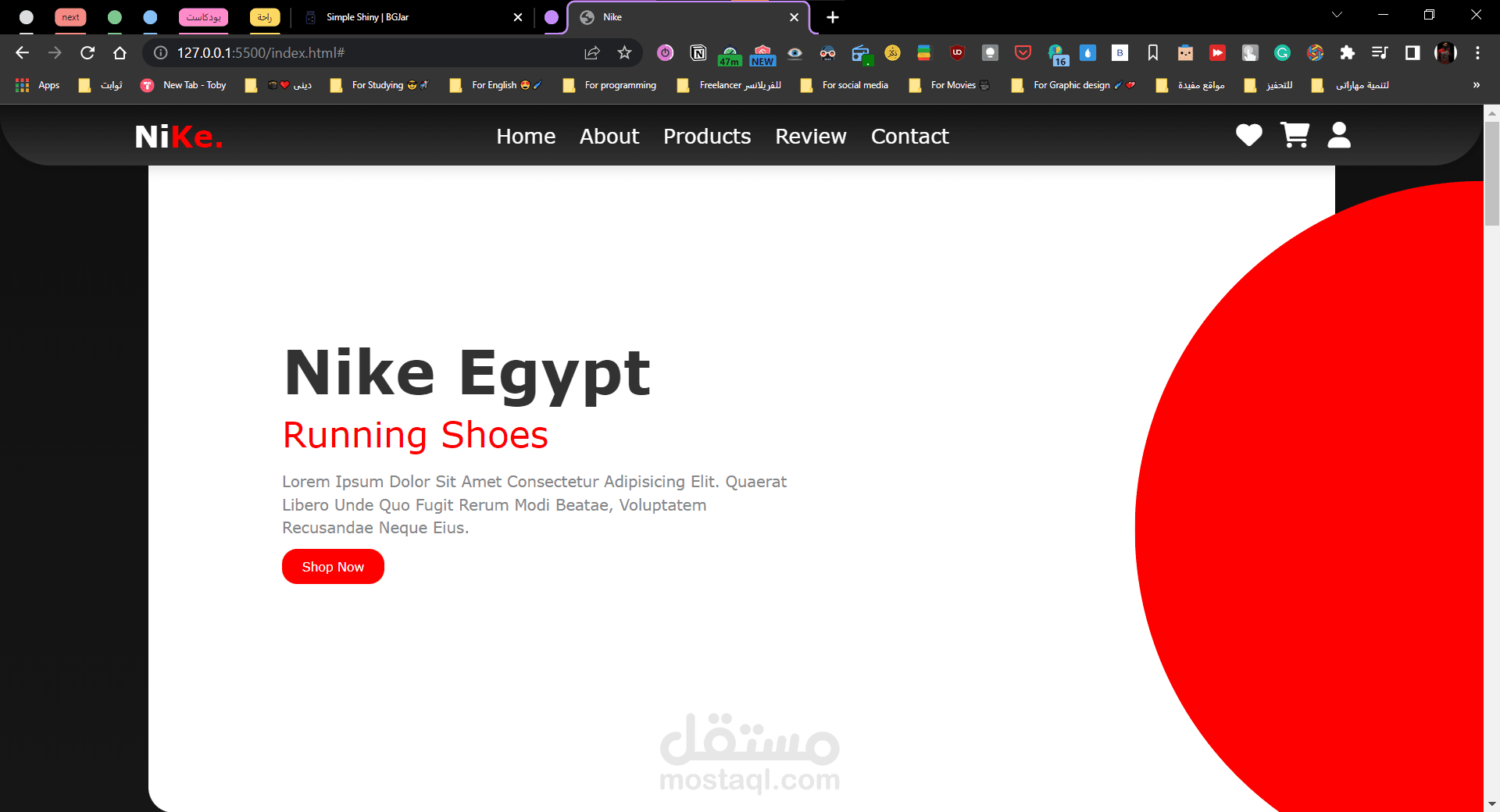This screenshot has height=812, width=1500.
Task: Go to the browser home page
Action: (120, 52)
